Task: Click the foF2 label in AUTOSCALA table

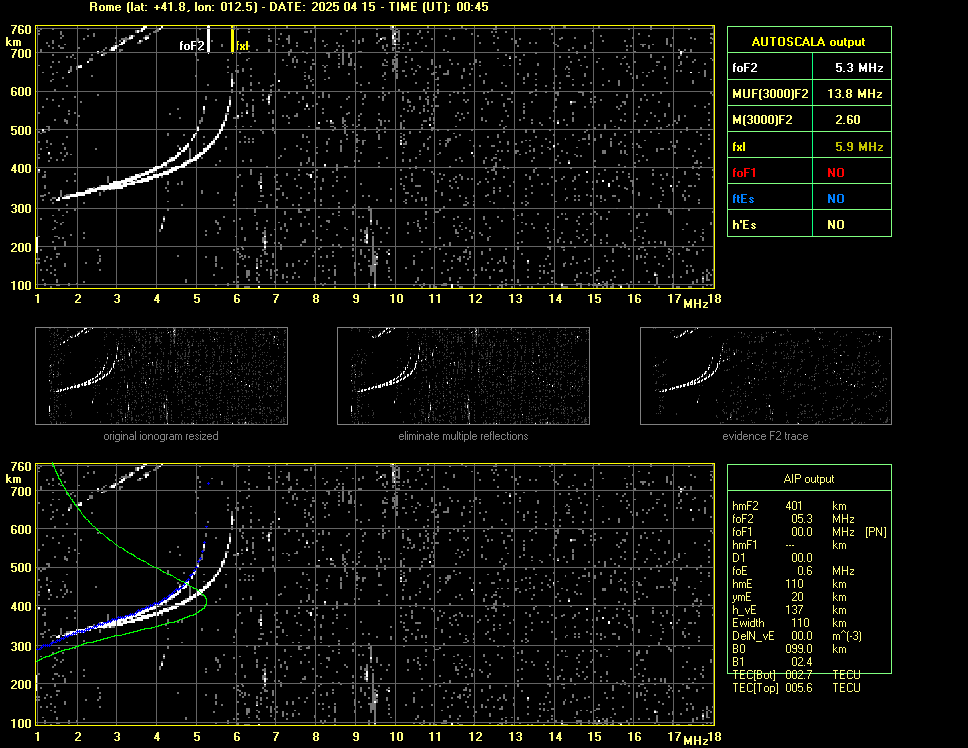Action: tap(745, 68)
